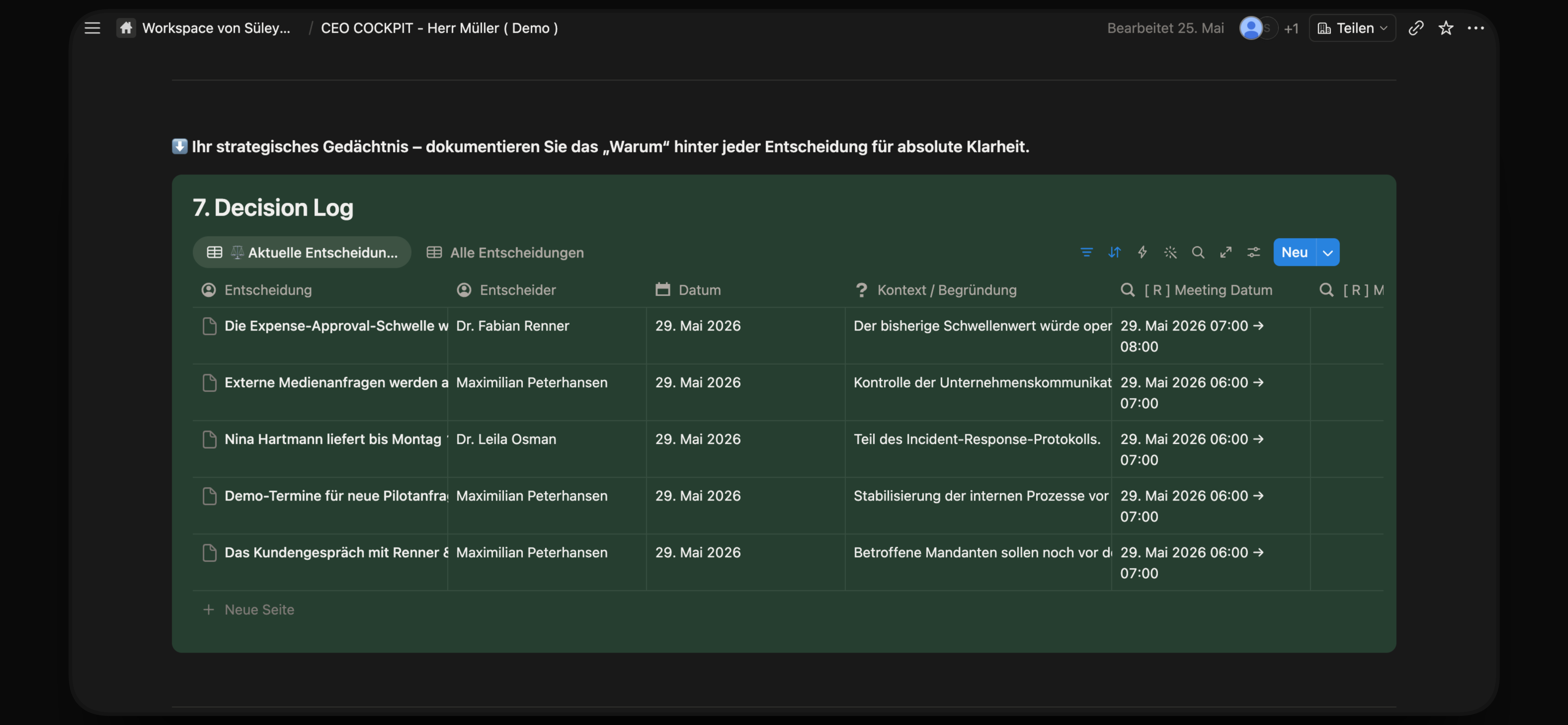Click Maximilian Peterhansen in Kundengespräch row

pos(547,562)
